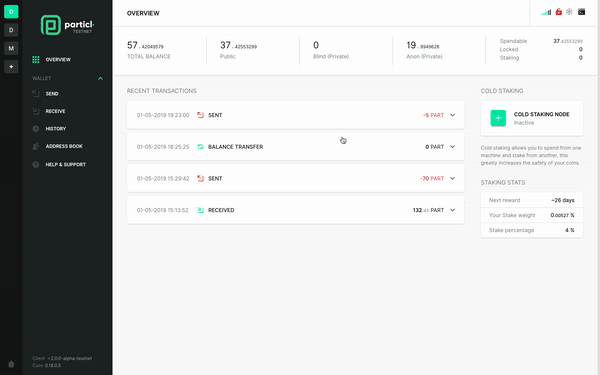Add a new wallet with plus icon
This screenshot has height=375, width=600.
11,67
